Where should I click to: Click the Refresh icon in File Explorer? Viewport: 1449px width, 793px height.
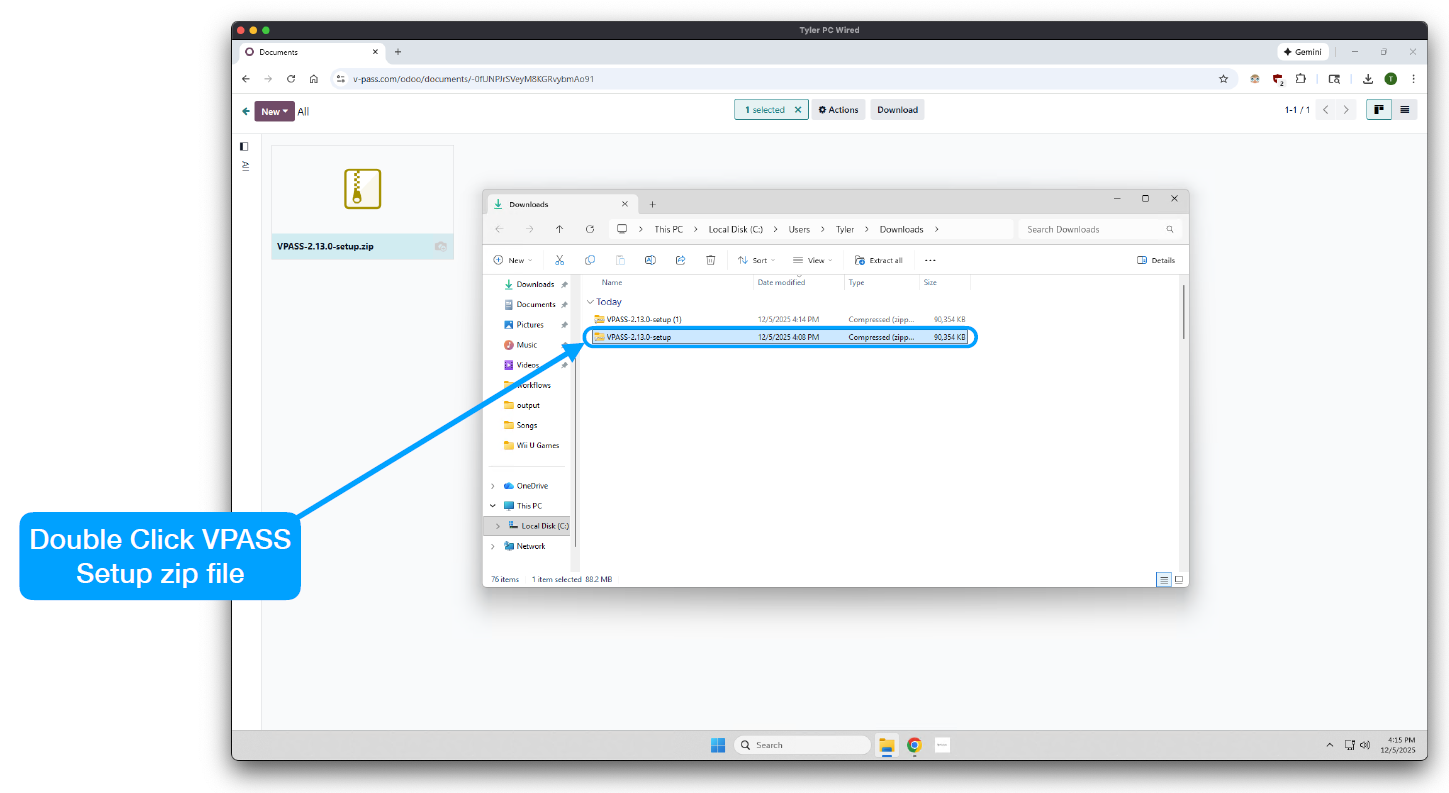590,229
